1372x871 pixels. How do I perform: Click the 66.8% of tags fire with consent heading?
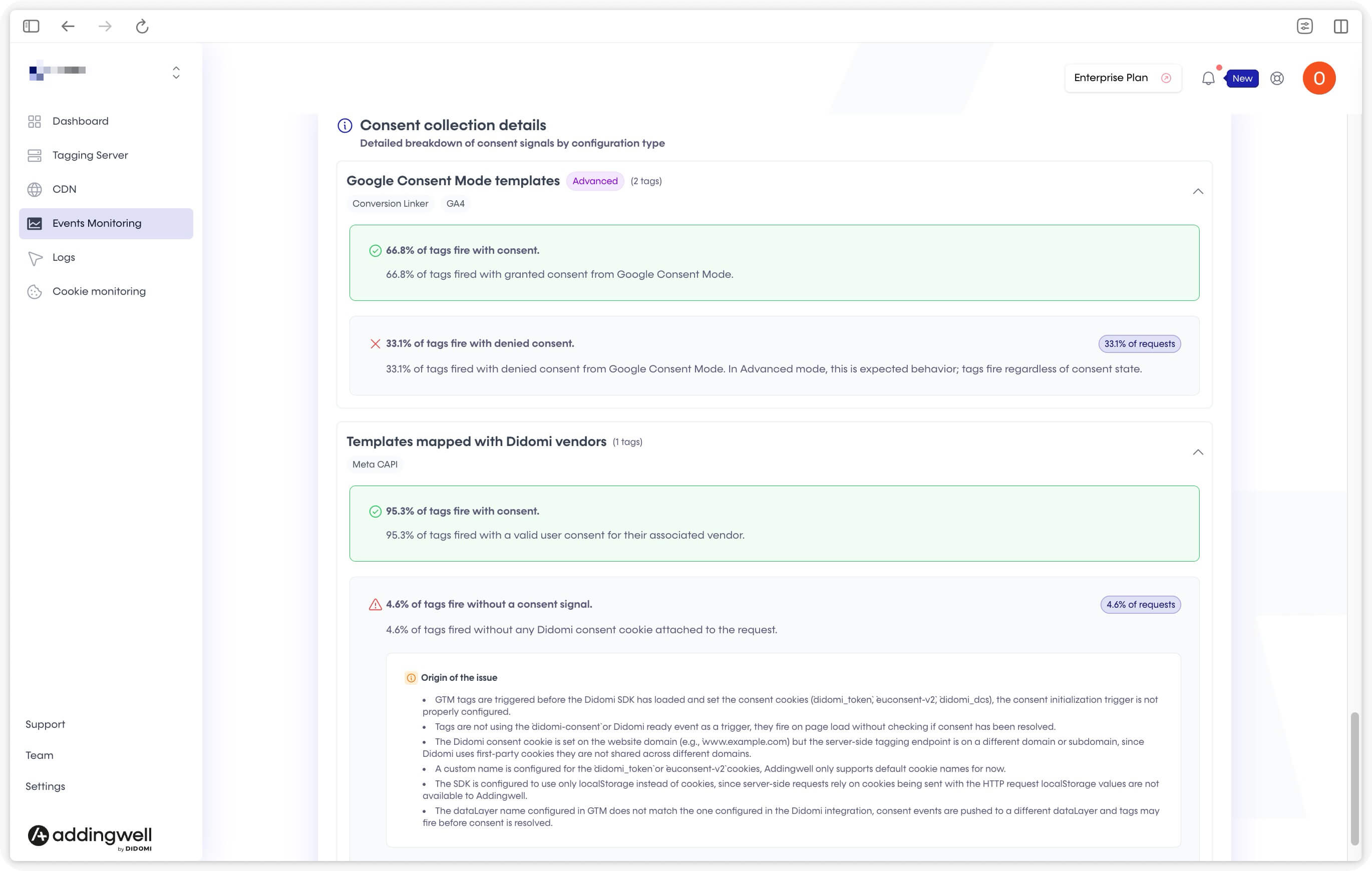point(463,250)
